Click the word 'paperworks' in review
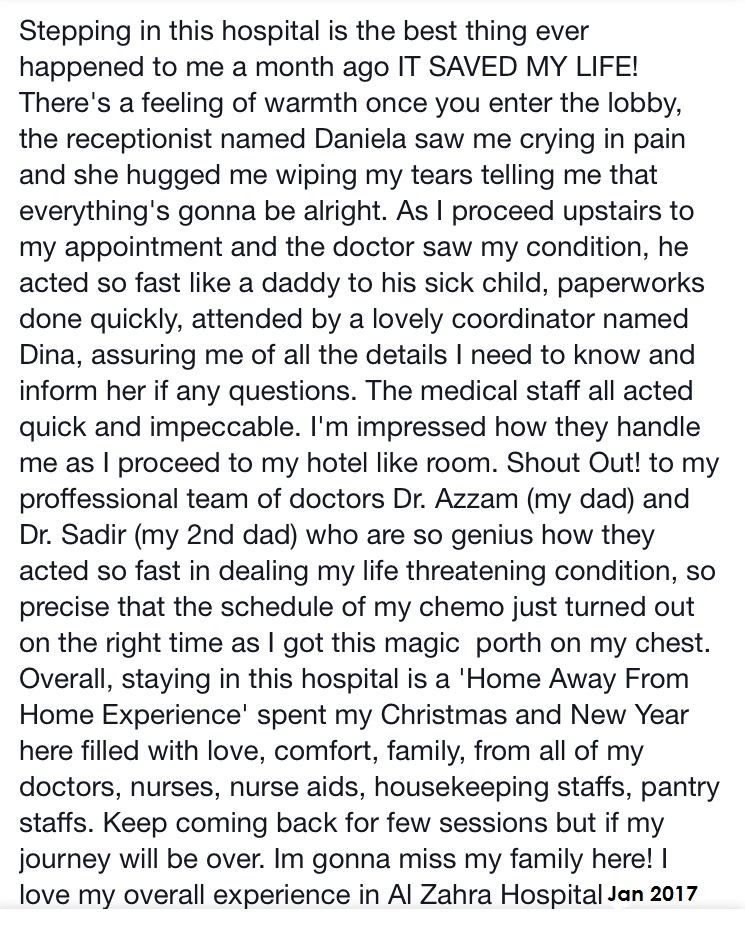The width and height of the screenshot is (745, 925). coord(631,283)
